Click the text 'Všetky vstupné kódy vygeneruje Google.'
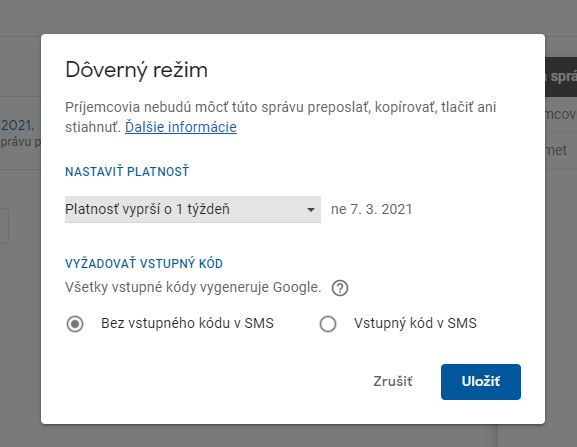This screenshot has height=447, width=577. click(x=193, y=287)
